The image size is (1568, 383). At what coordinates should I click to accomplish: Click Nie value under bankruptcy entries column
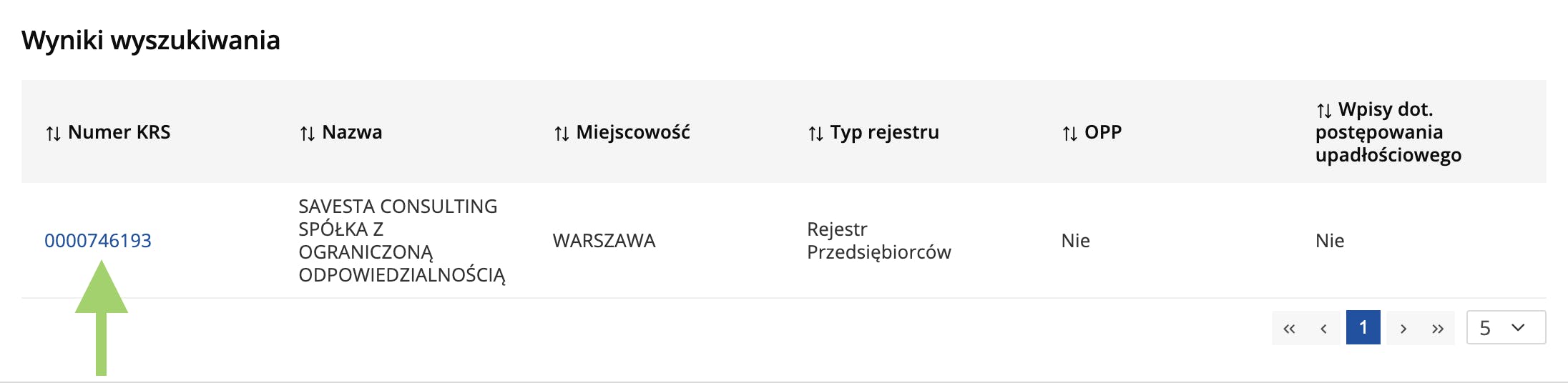pos(1329,241)
